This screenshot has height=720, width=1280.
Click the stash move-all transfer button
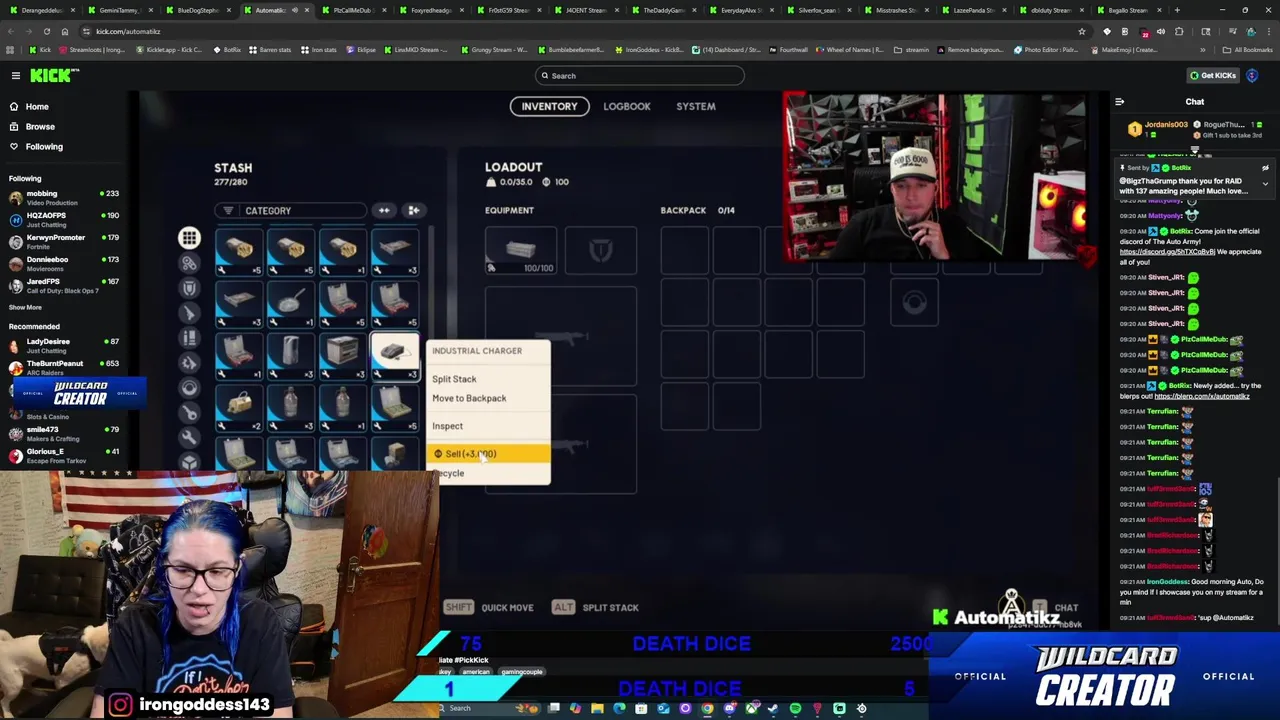413,211
